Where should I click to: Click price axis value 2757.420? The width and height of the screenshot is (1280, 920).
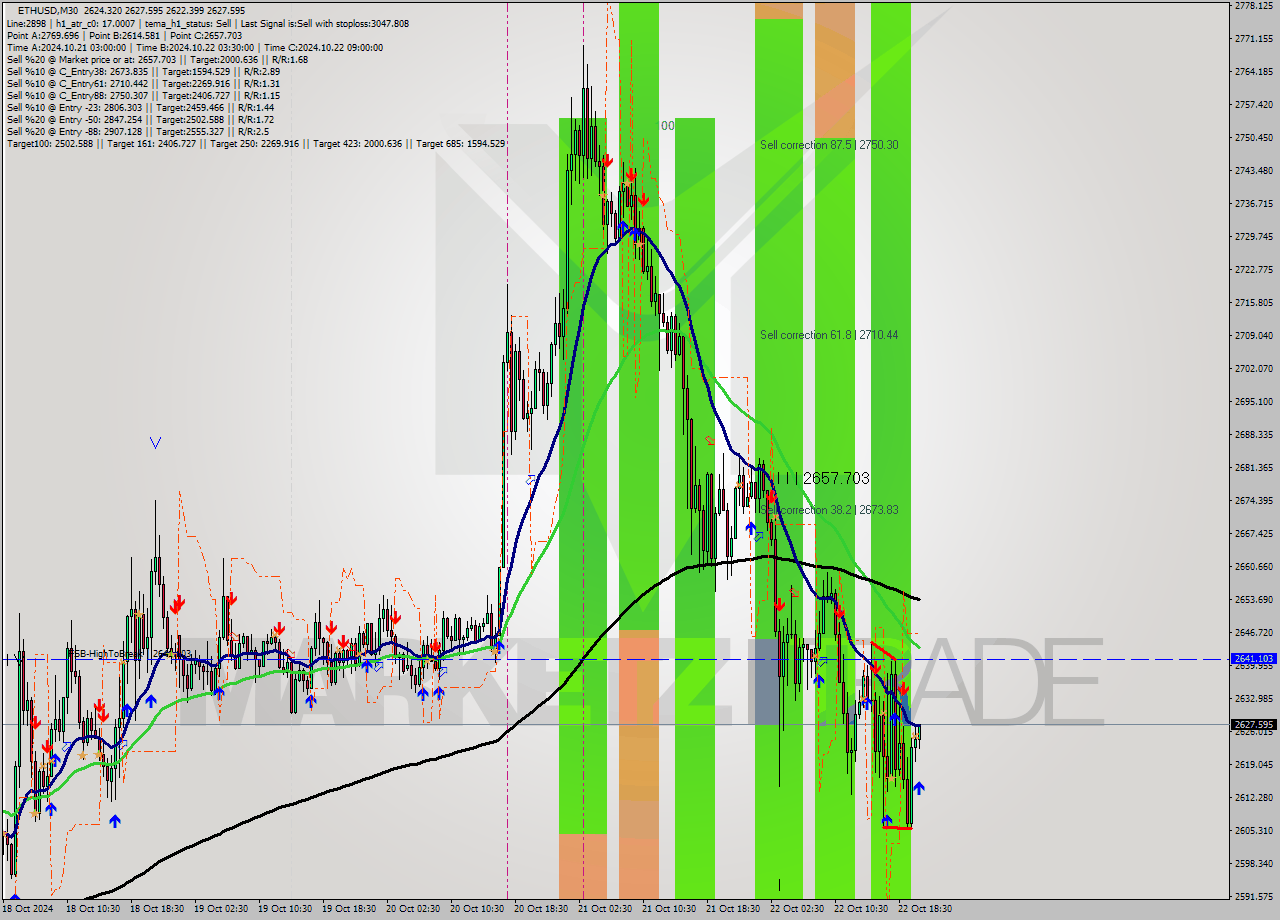point(1253,104)
